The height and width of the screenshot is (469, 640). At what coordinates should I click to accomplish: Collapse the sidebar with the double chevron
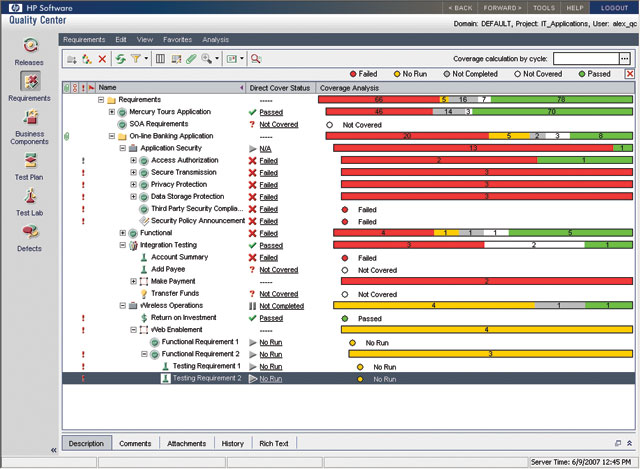[53, 450]
